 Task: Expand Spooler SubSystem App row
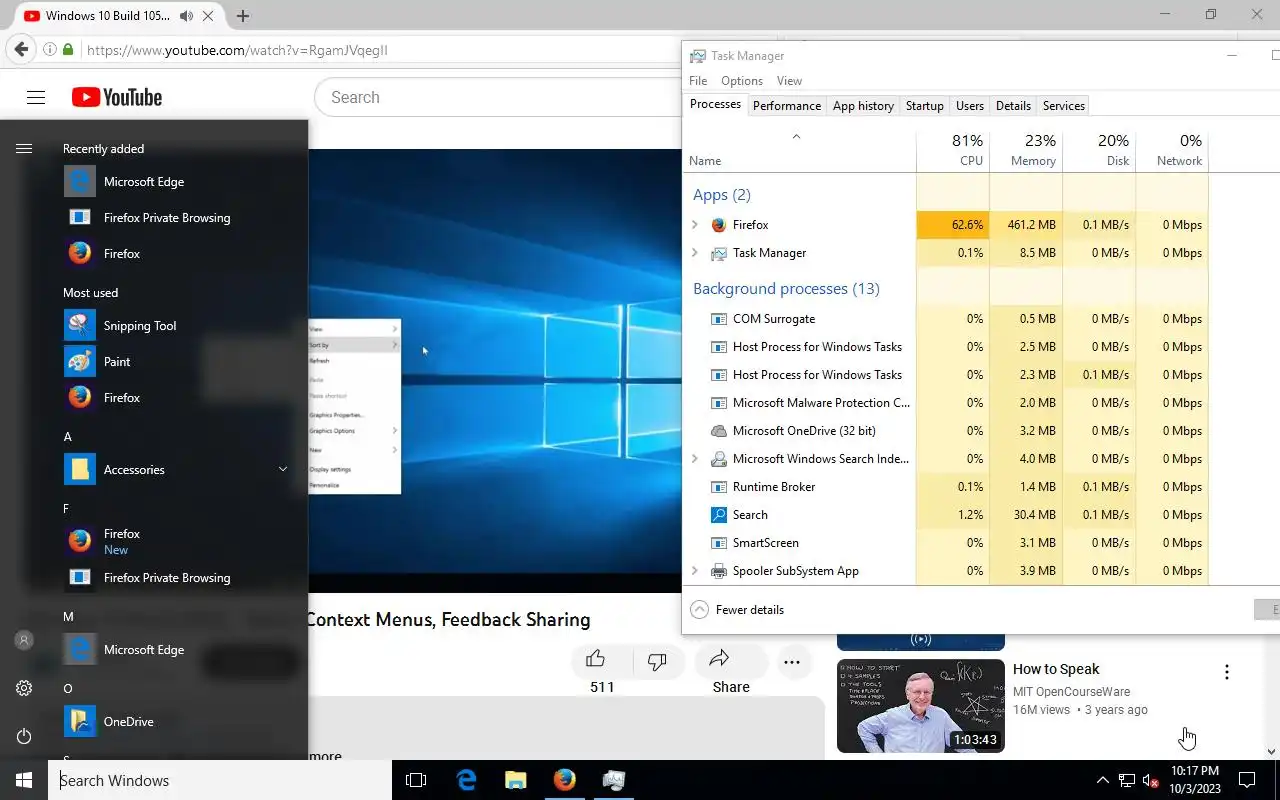pos(695,571)
